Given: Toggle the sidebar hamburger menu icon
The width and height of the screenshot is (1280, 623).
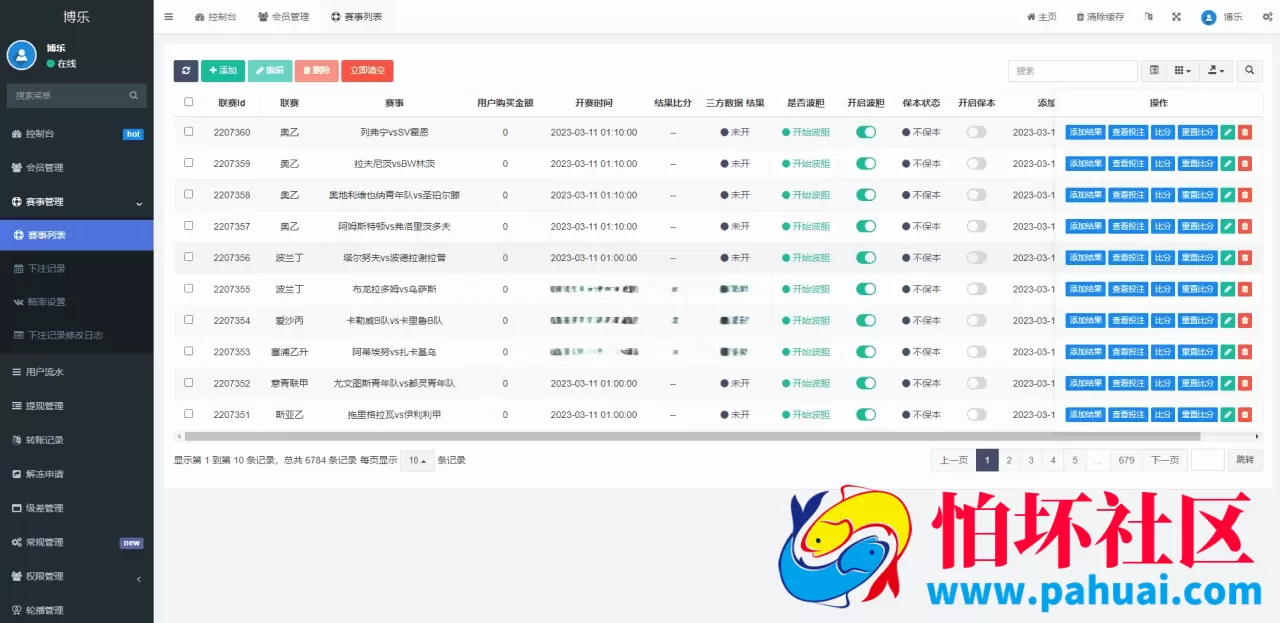Looking at the screenshot, I should click(x=169, y=17).
